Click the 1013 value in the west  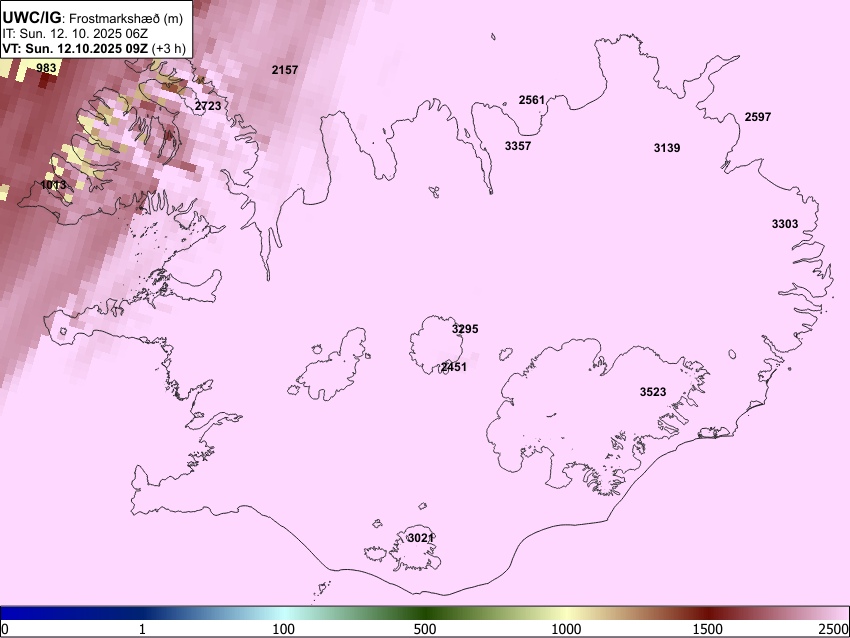(x=53, y=185)
